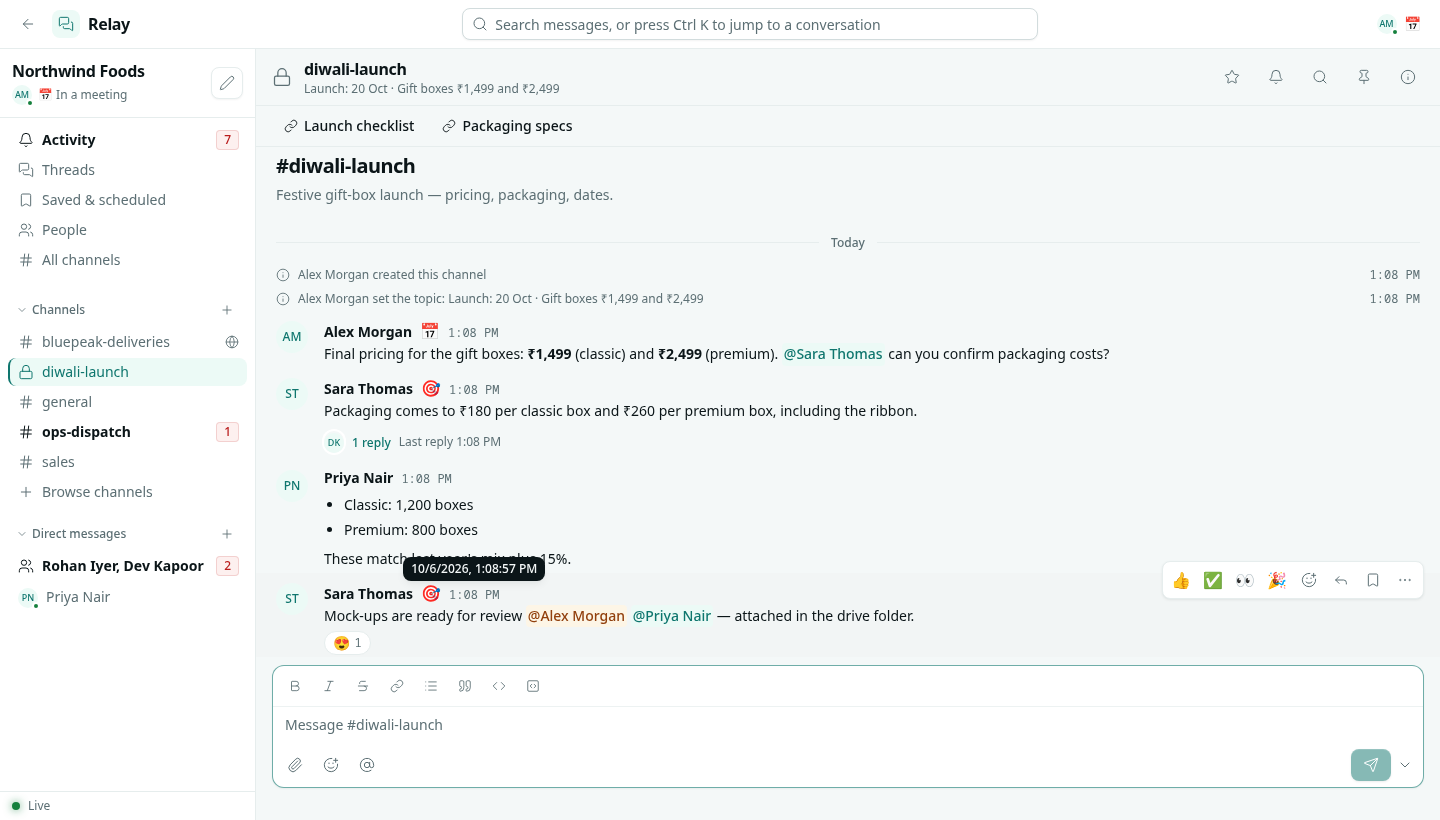The height and width of the screenshot is (820, 1440).
Task: Open the Launch checklist link
Action: pos(349,126)
